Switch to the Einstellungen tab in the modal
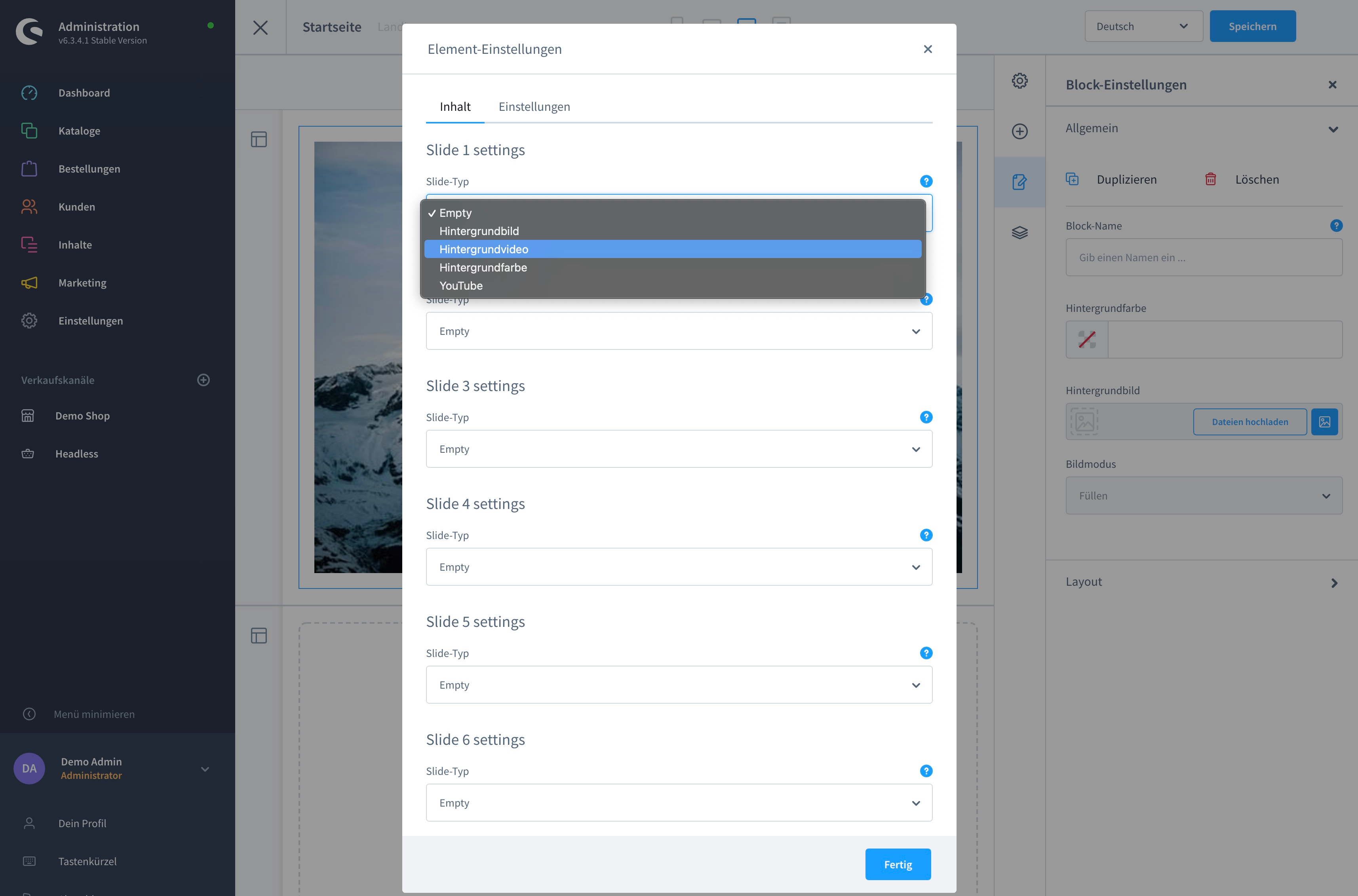The width and height of the screenshot is (1358, 896). (x=534, y=106)
